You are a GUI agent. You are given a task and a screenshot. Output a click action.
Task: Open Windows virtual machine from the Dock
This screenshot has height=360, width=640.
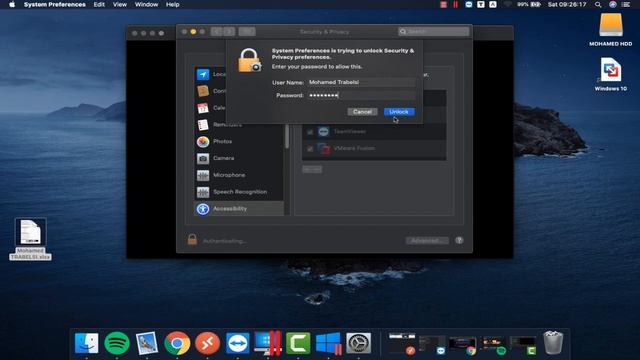[x=328, y=343]
